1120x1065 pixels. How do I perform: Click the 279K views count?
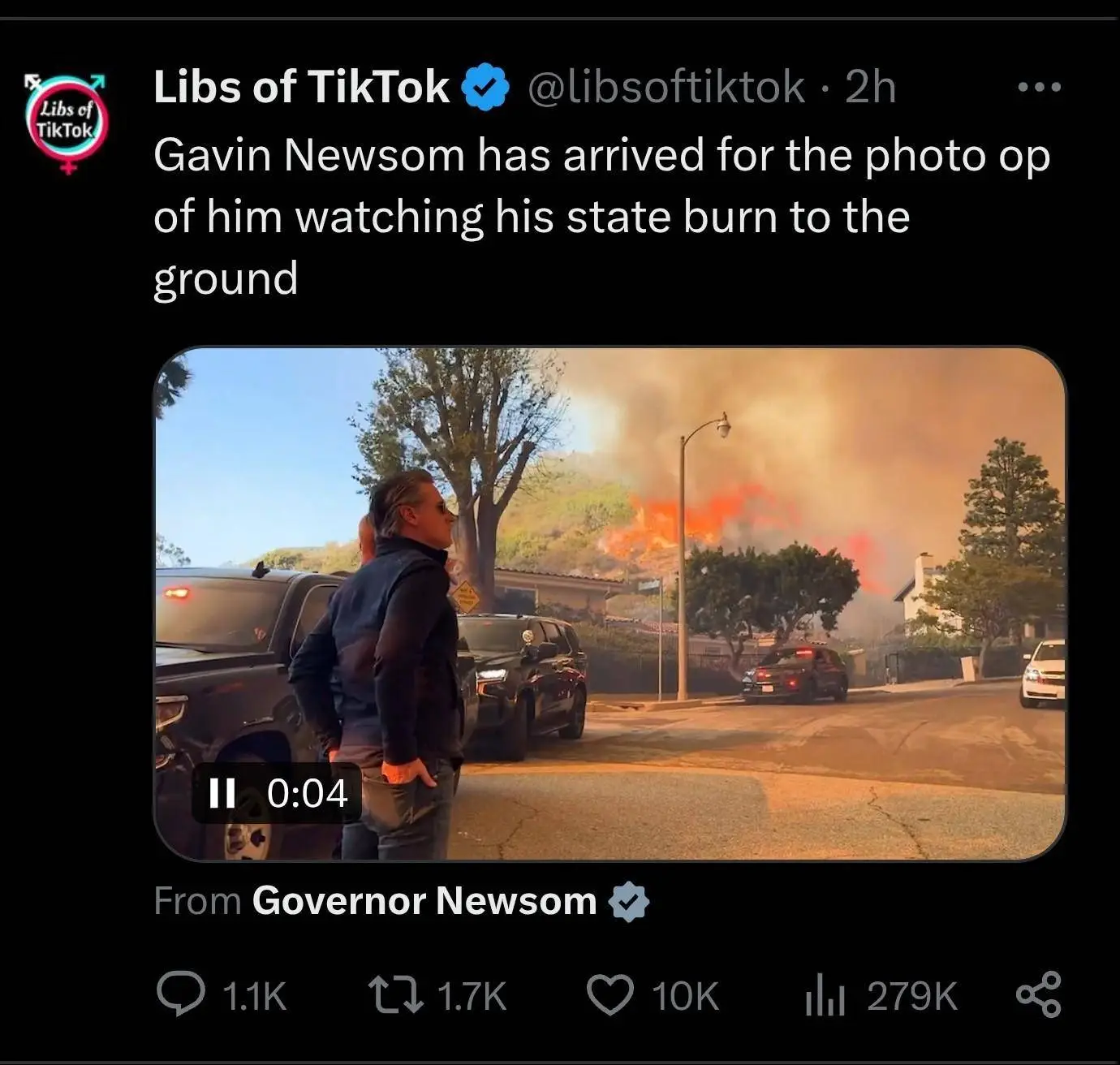[912, 996]
